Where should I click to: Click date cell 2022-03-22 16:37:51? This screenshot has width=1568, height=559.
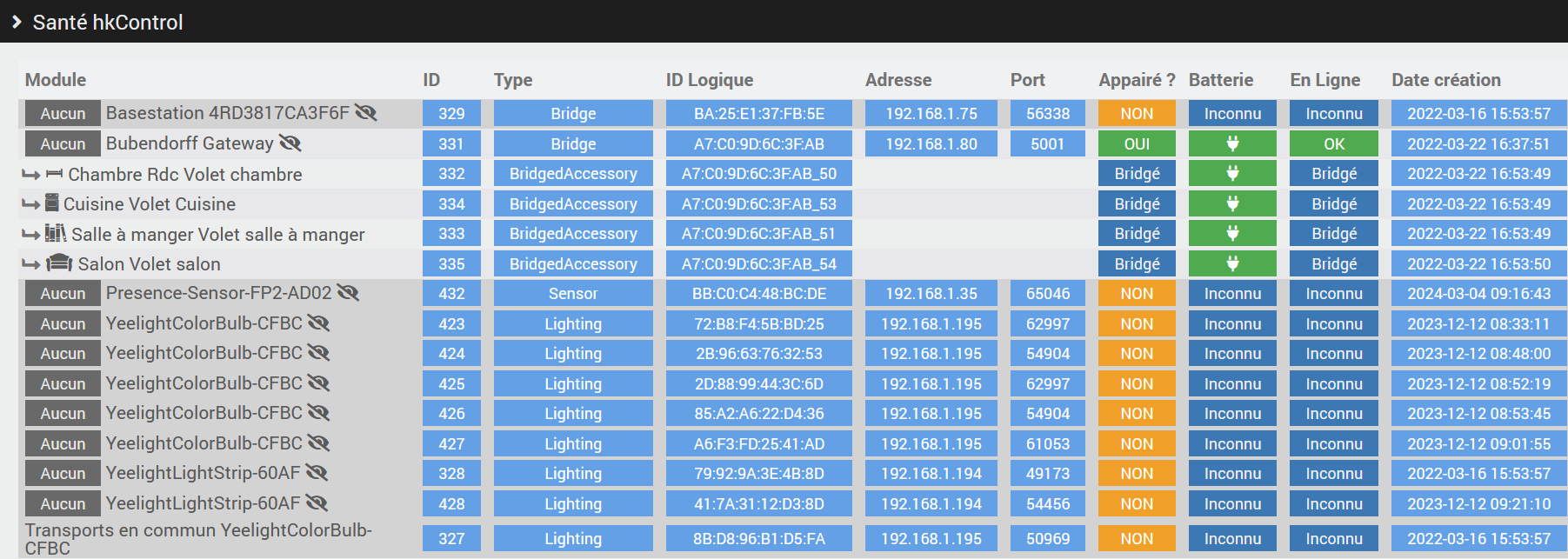1479,143
